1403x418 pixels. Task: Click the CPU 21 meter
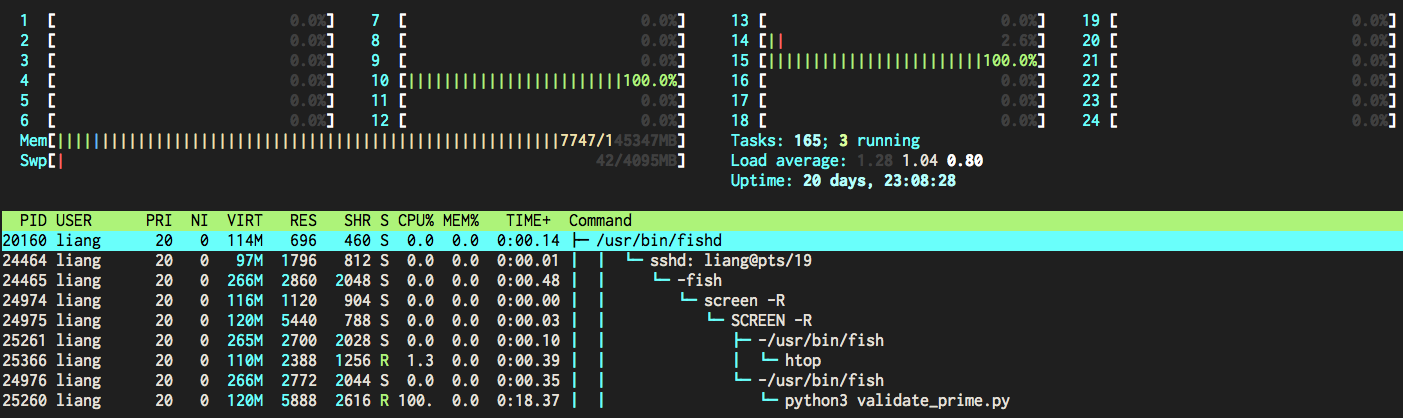pyautogui.click(x=1240, y=60)
